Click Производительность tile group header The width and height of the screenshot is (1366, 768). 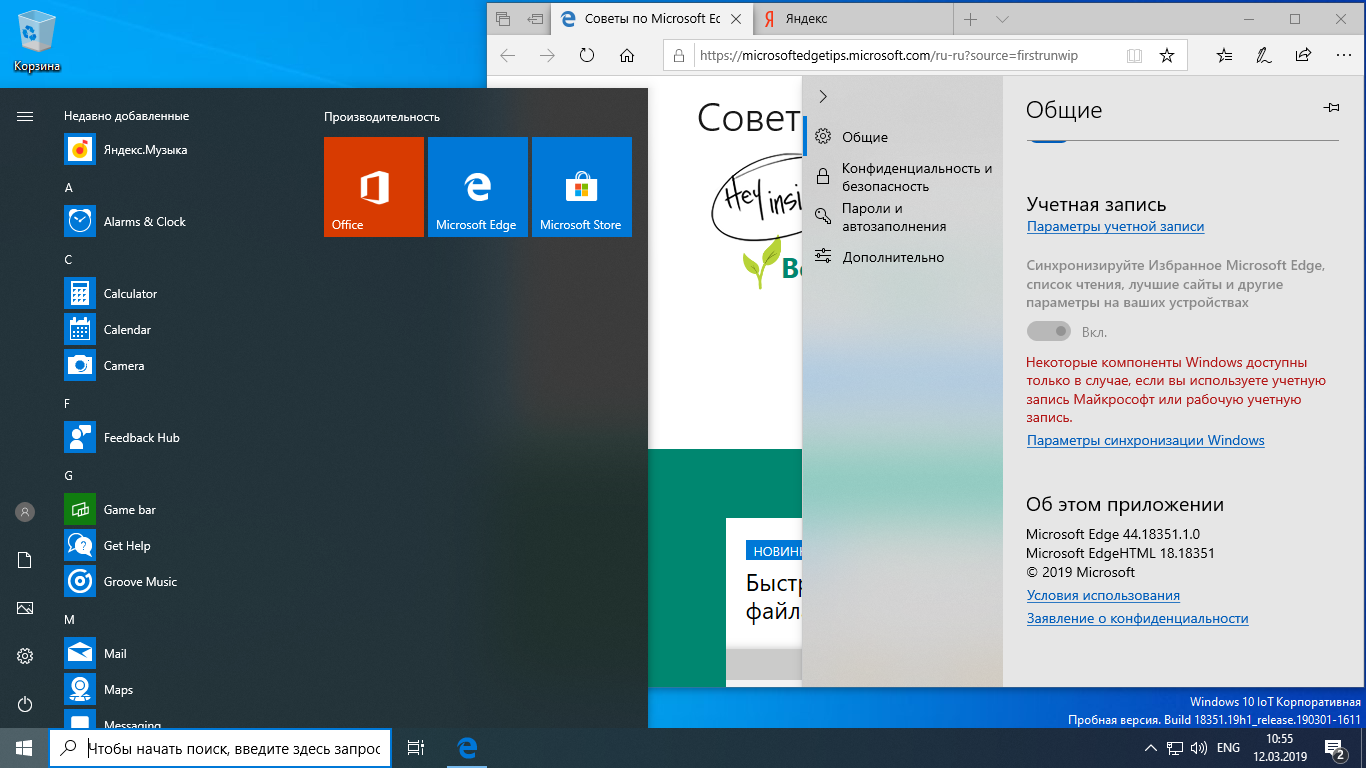pos(381,117)
